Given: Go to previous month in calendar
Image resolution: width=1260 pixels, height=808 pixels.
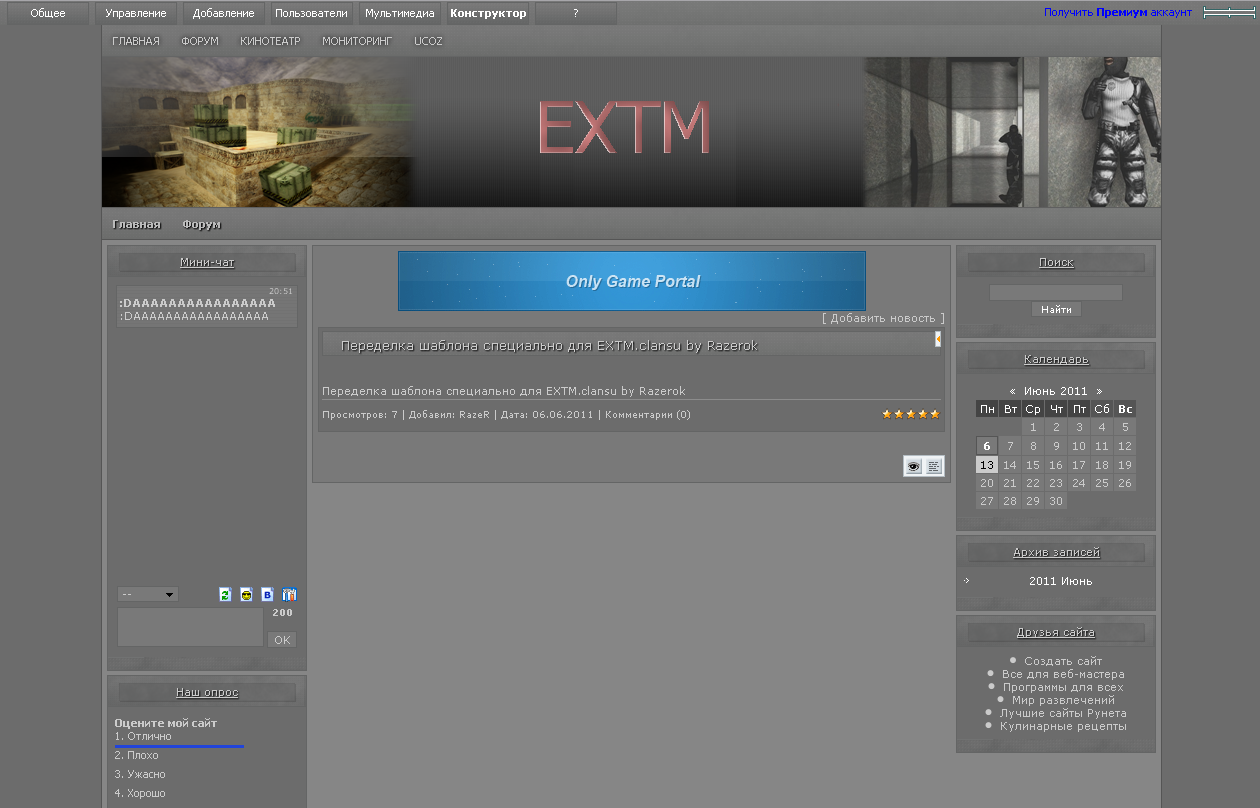Looking at the screenshot, I should [x=1013, y=391].
